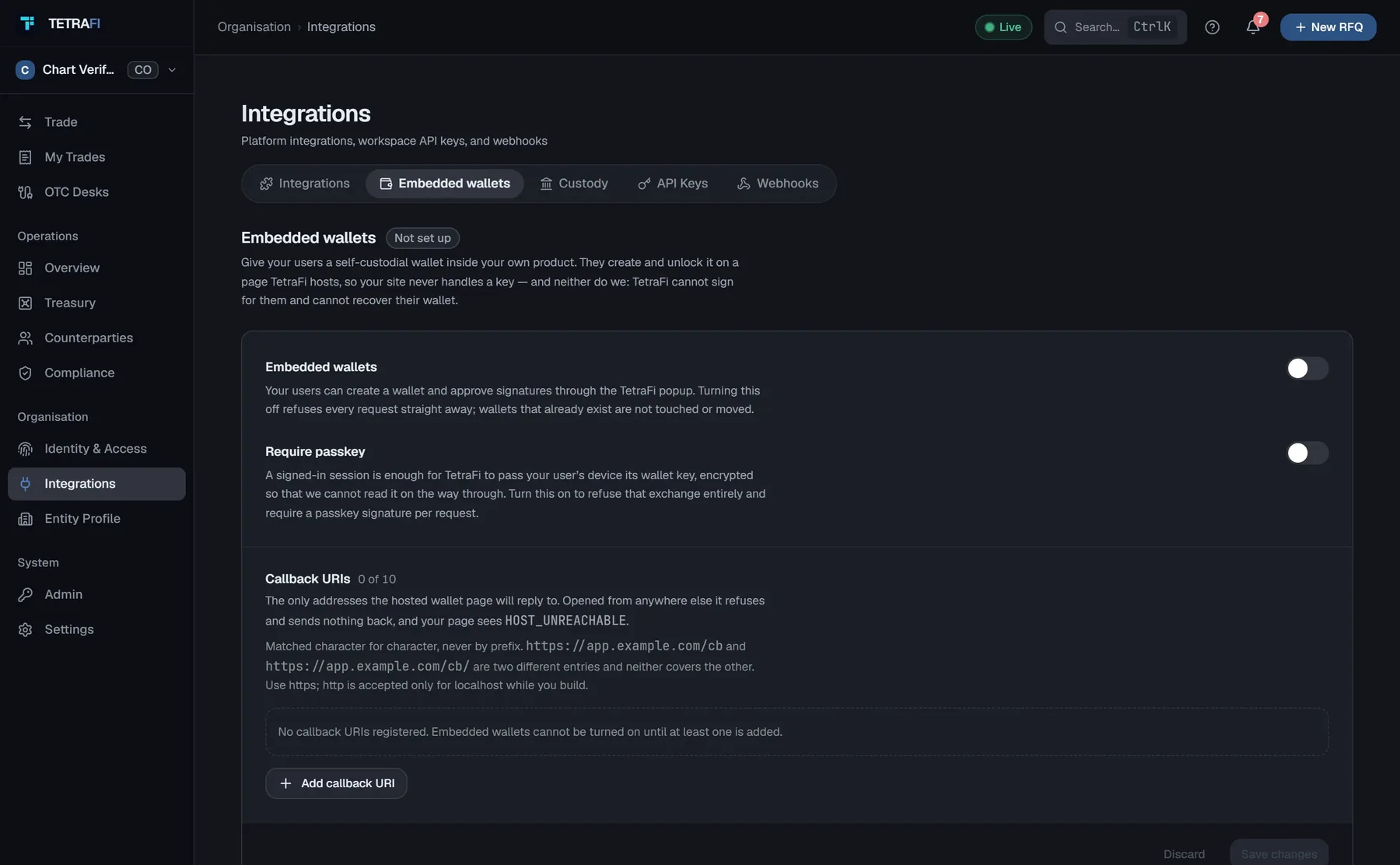Click the New RFQ button

1328,27
